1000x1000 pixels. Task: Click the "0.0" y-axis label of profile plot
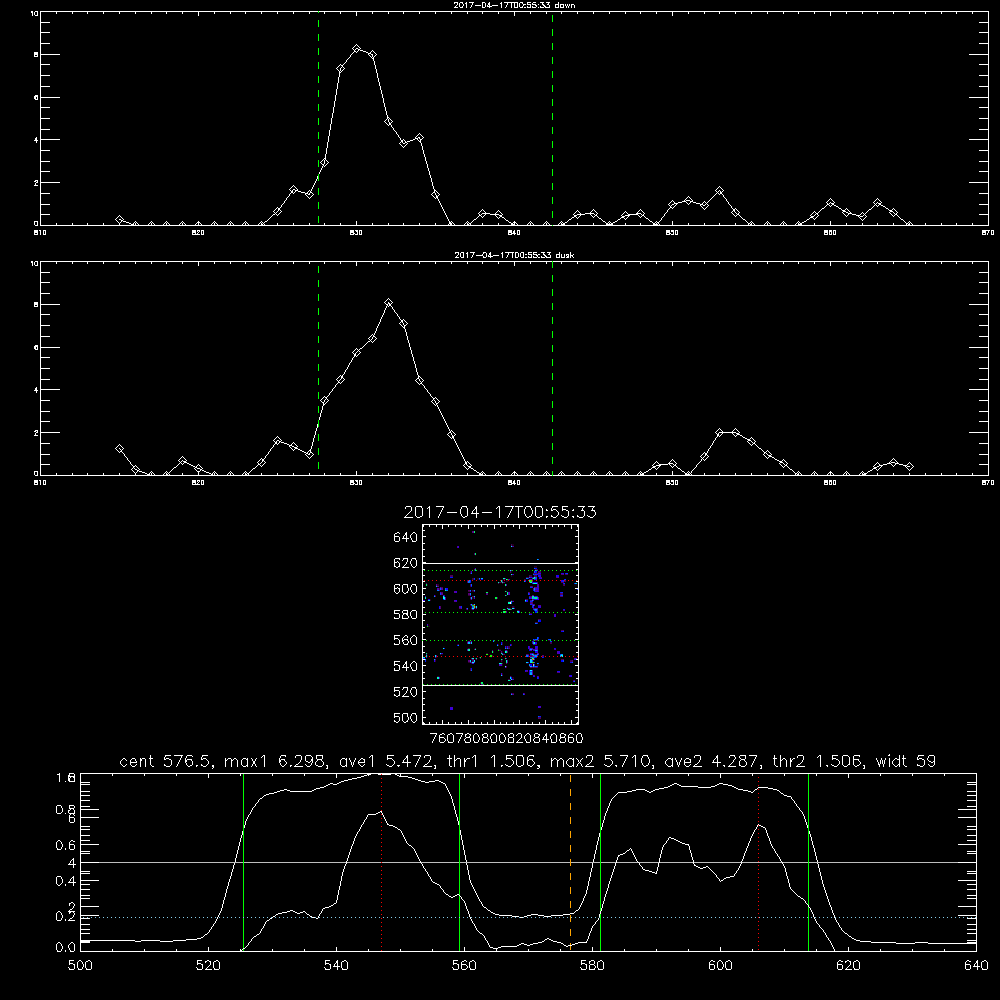(66, 948)
